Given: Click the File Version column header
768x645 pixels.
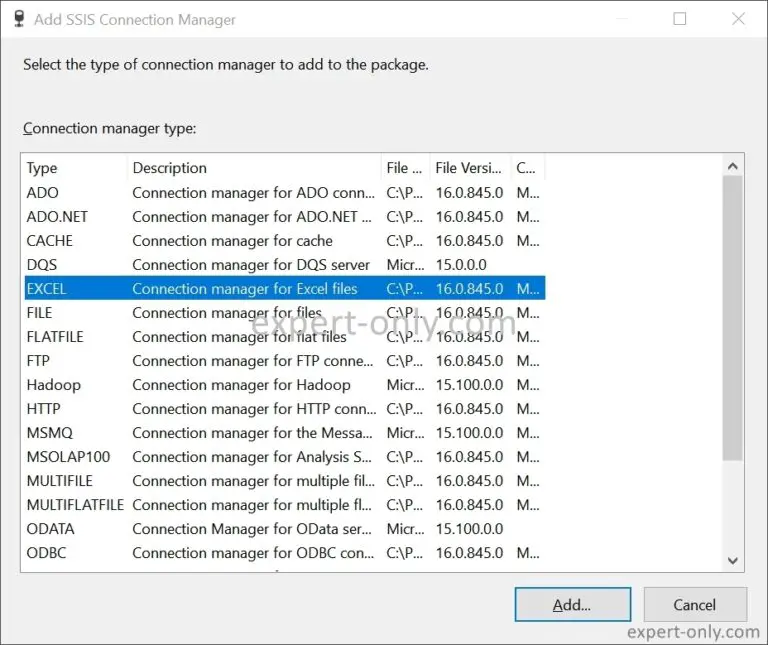Looking at the screenshot, I should [470, 168].
